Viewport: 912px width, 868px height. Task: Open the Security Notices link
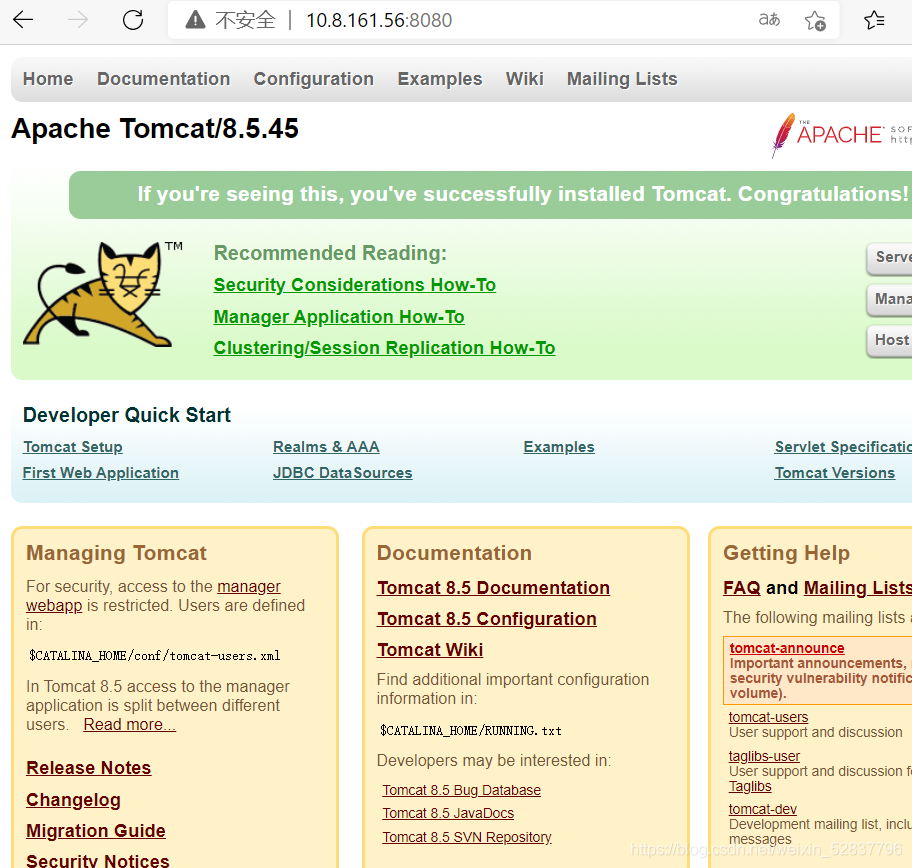(x=98, y=860)
